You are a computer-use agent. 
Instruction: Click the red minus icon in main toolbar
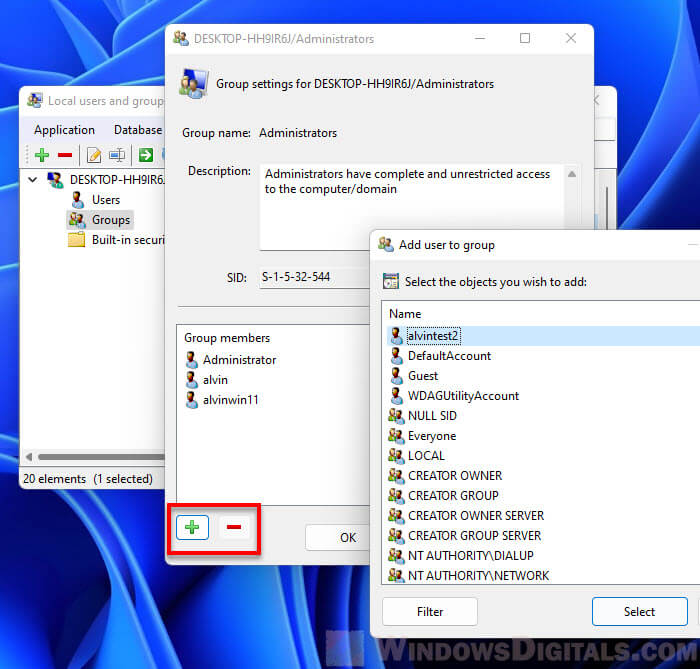point(65,155)
